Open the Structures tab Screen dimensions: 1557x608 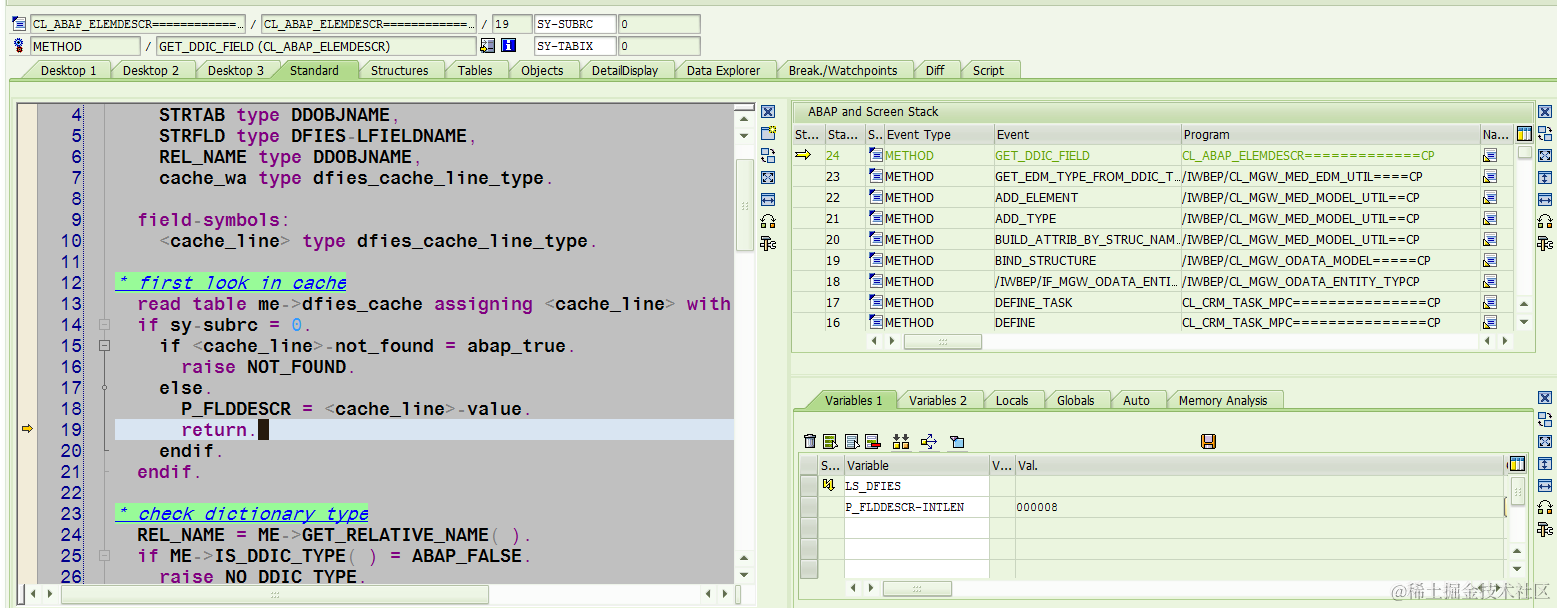(399, 70)
